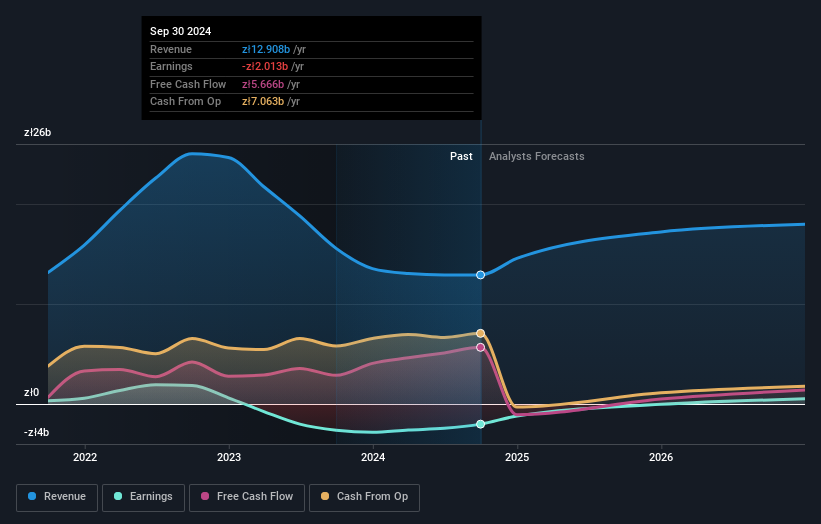Click the zł0 y-axis label

[x=31, y=393]
